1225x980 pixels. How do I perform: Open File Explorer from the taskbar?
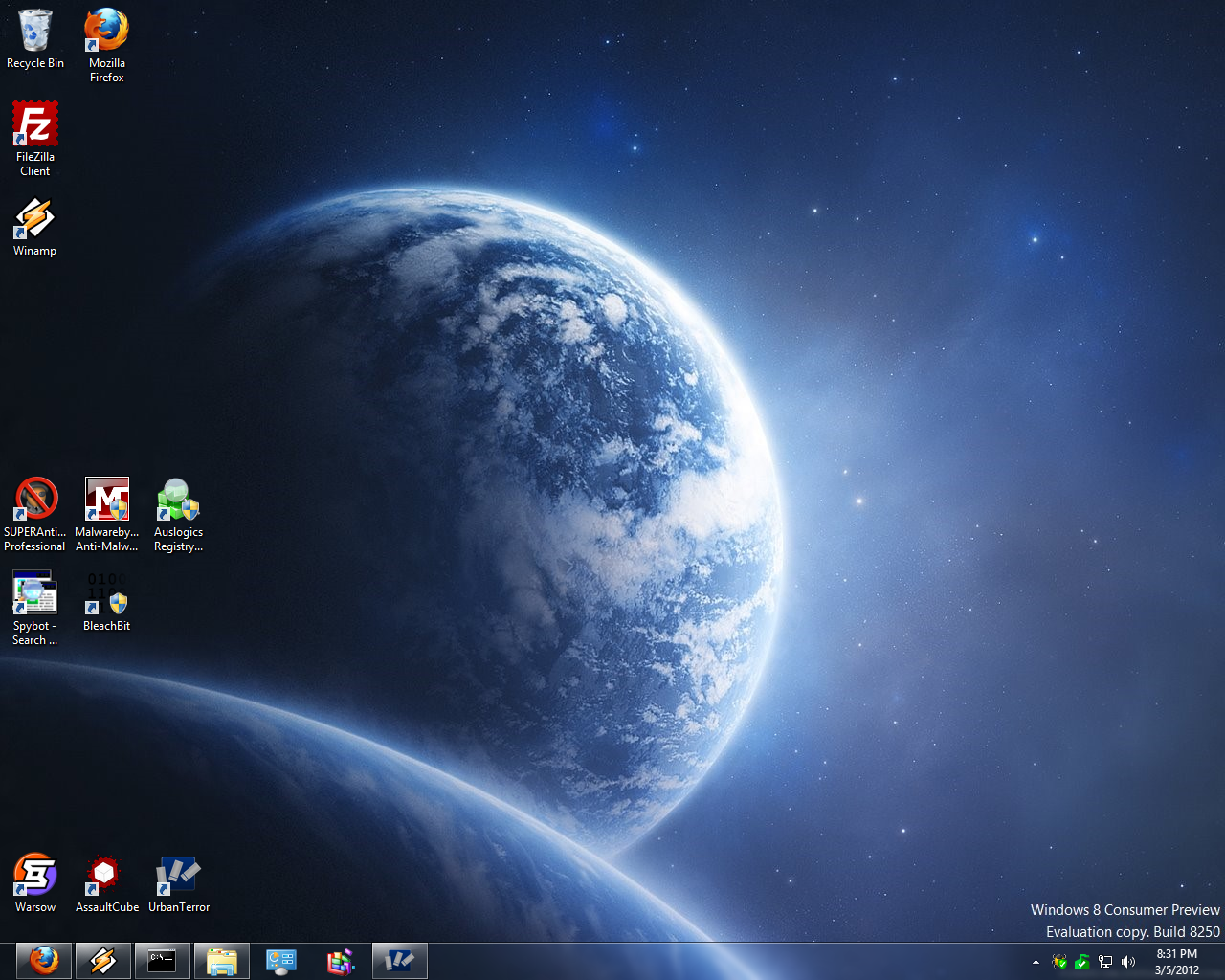point(222,961)
